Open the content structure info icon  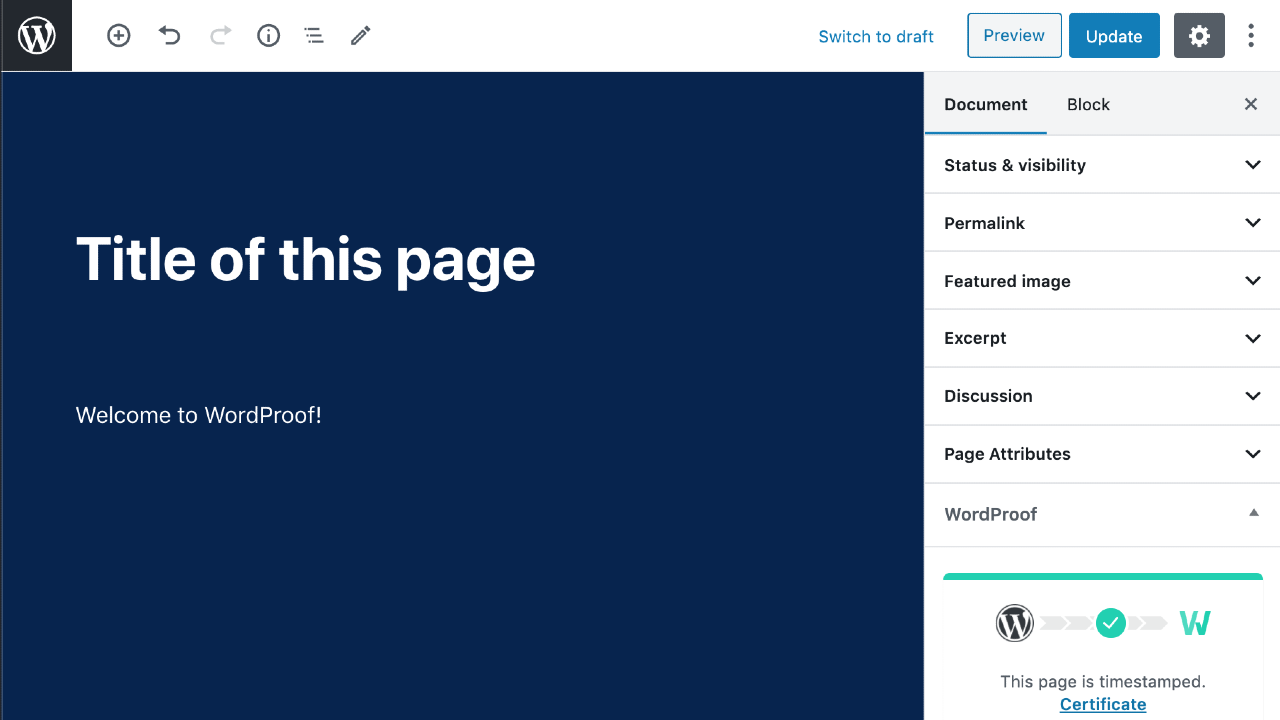(x=268, y=36)
